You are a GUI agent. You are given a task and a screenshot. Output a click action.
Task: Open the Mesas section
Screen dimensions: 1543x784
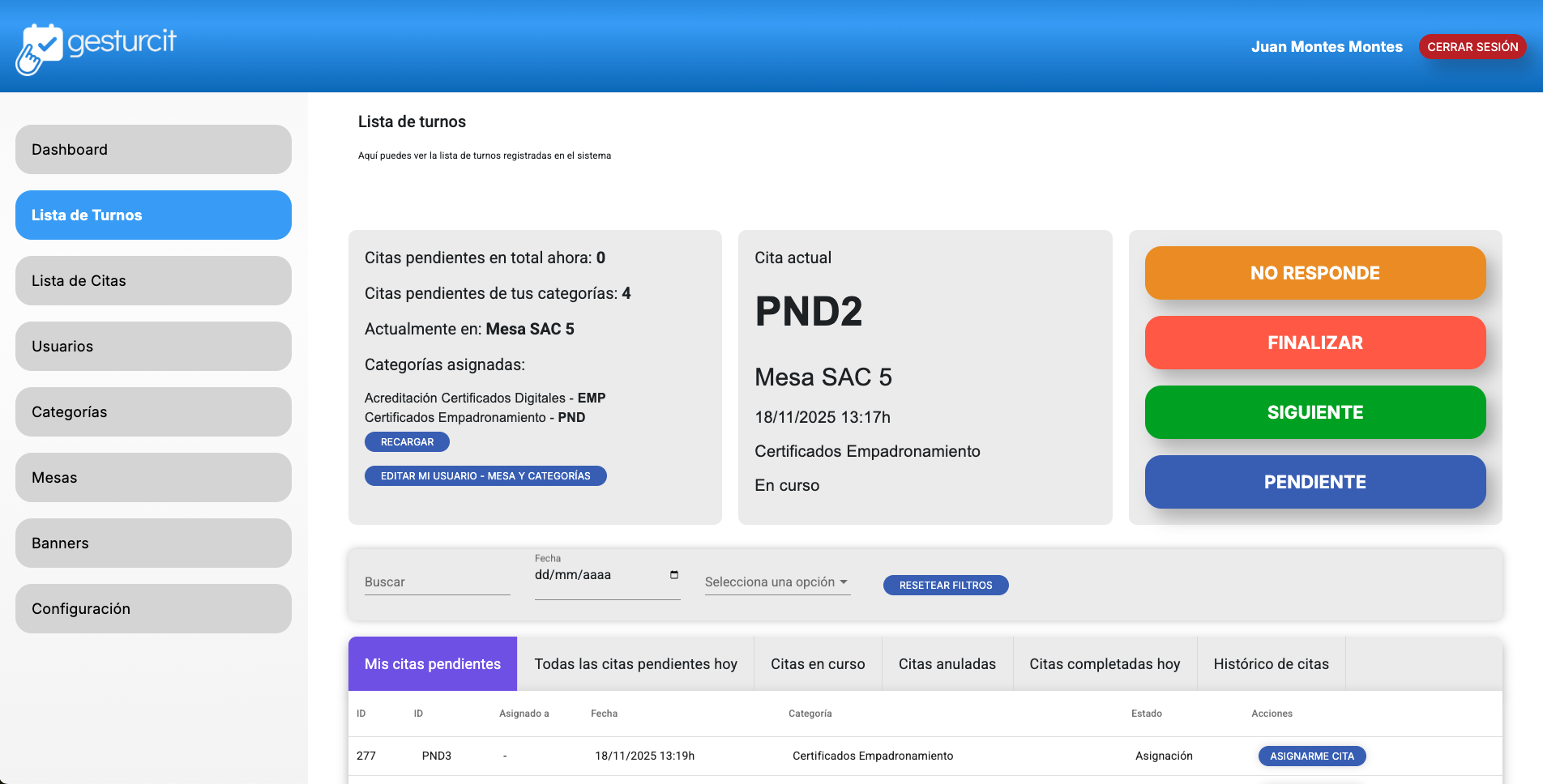(152, 477)
